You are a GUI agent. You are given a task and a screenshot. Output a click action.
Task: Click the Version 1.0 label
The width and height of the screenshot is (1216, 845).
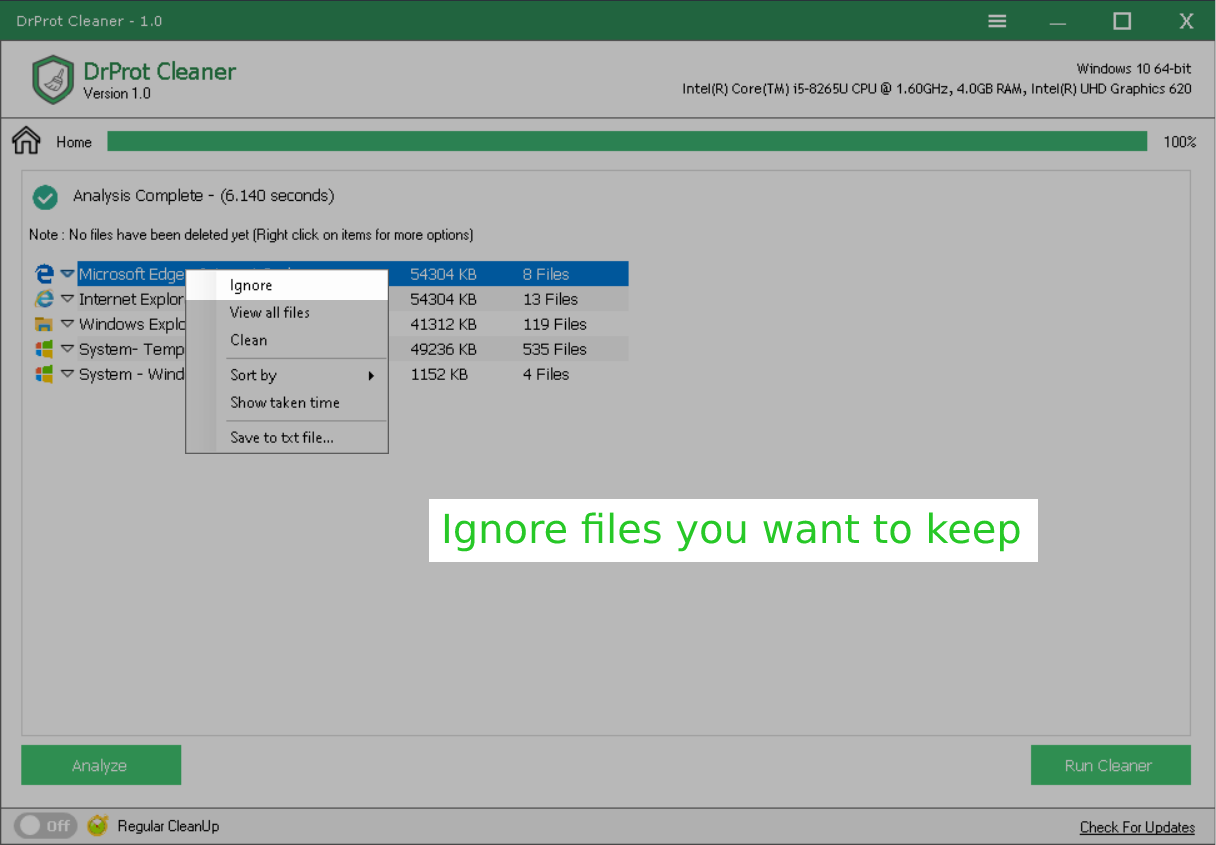(x=117, y=94)
